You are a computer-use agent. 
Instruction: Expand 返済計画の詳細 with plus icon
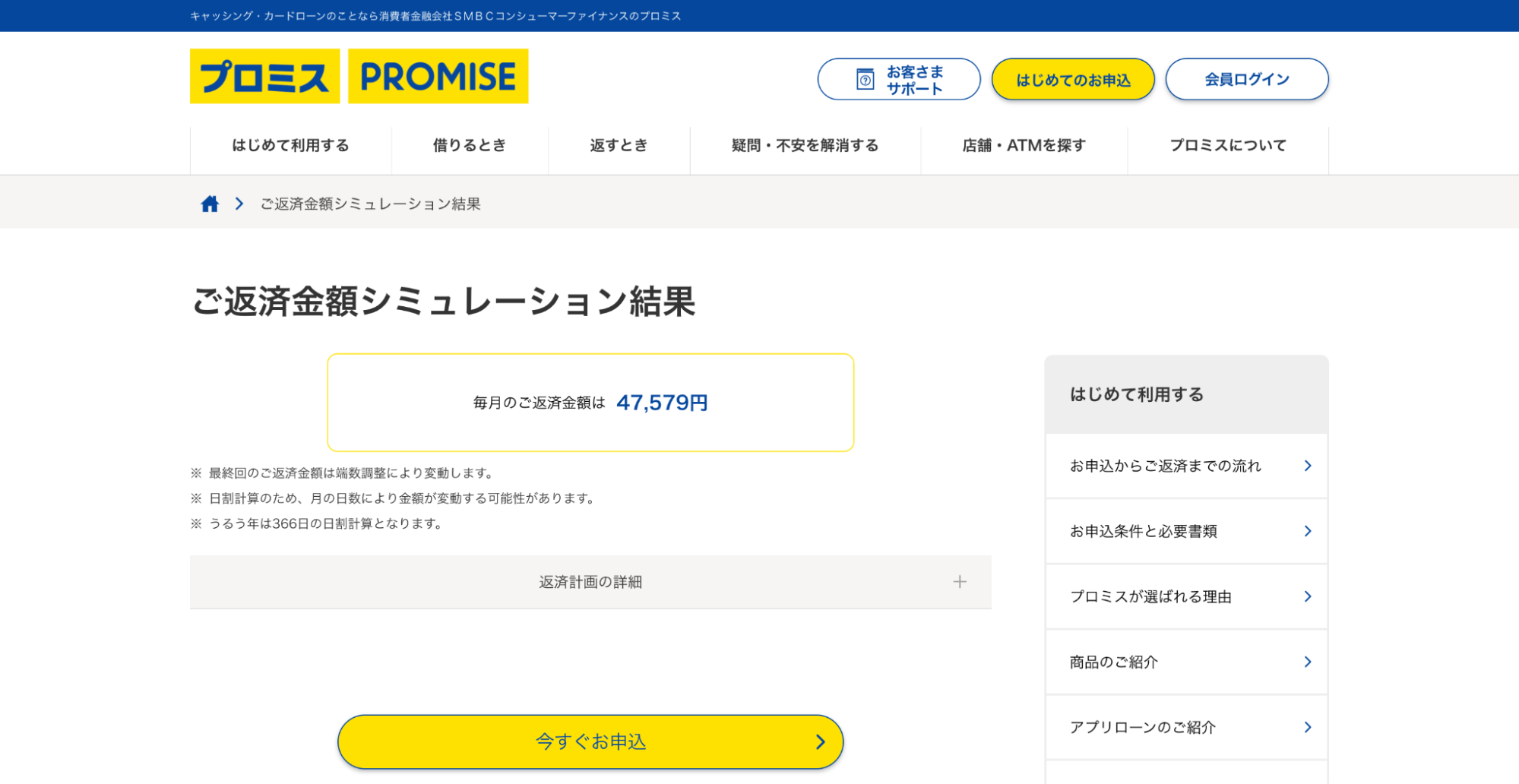pyautogui.click(x=960, y=582)
